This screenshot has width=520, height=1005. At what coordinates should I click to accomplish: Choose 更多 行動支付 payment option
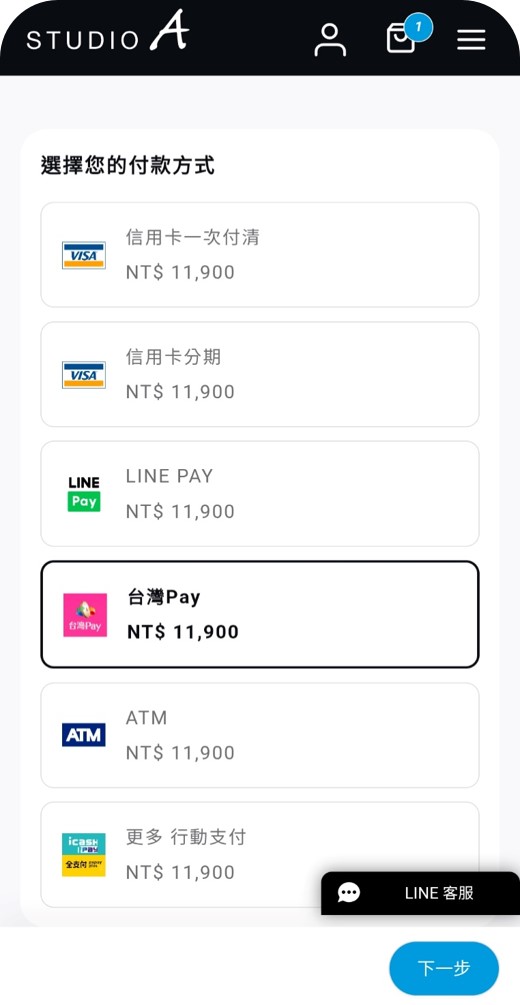[x=260, y=854]
